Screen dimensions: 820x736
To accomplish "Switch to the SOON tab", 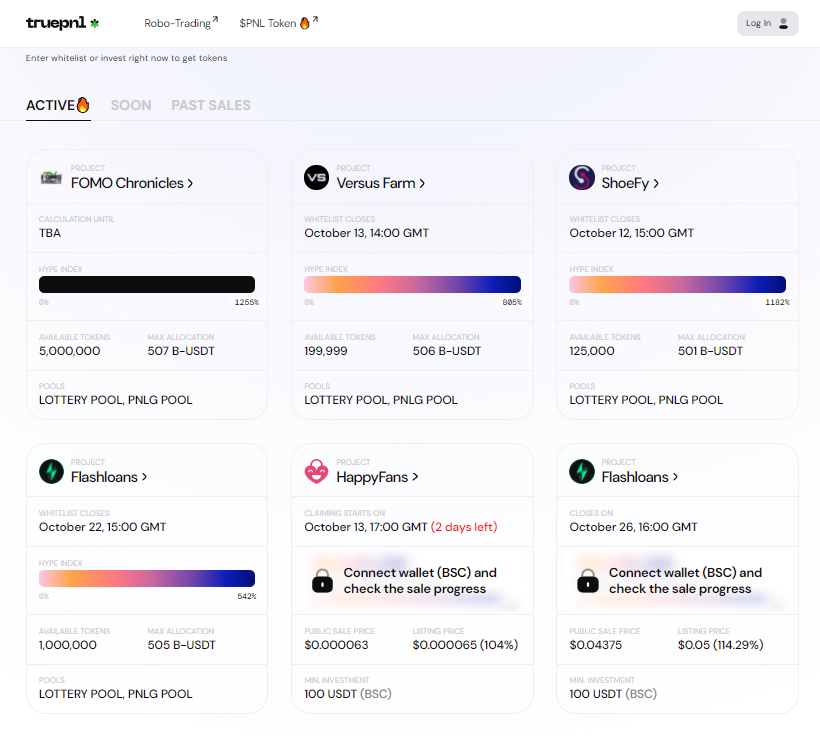I will pyautogui.click(x=131, y=105).
